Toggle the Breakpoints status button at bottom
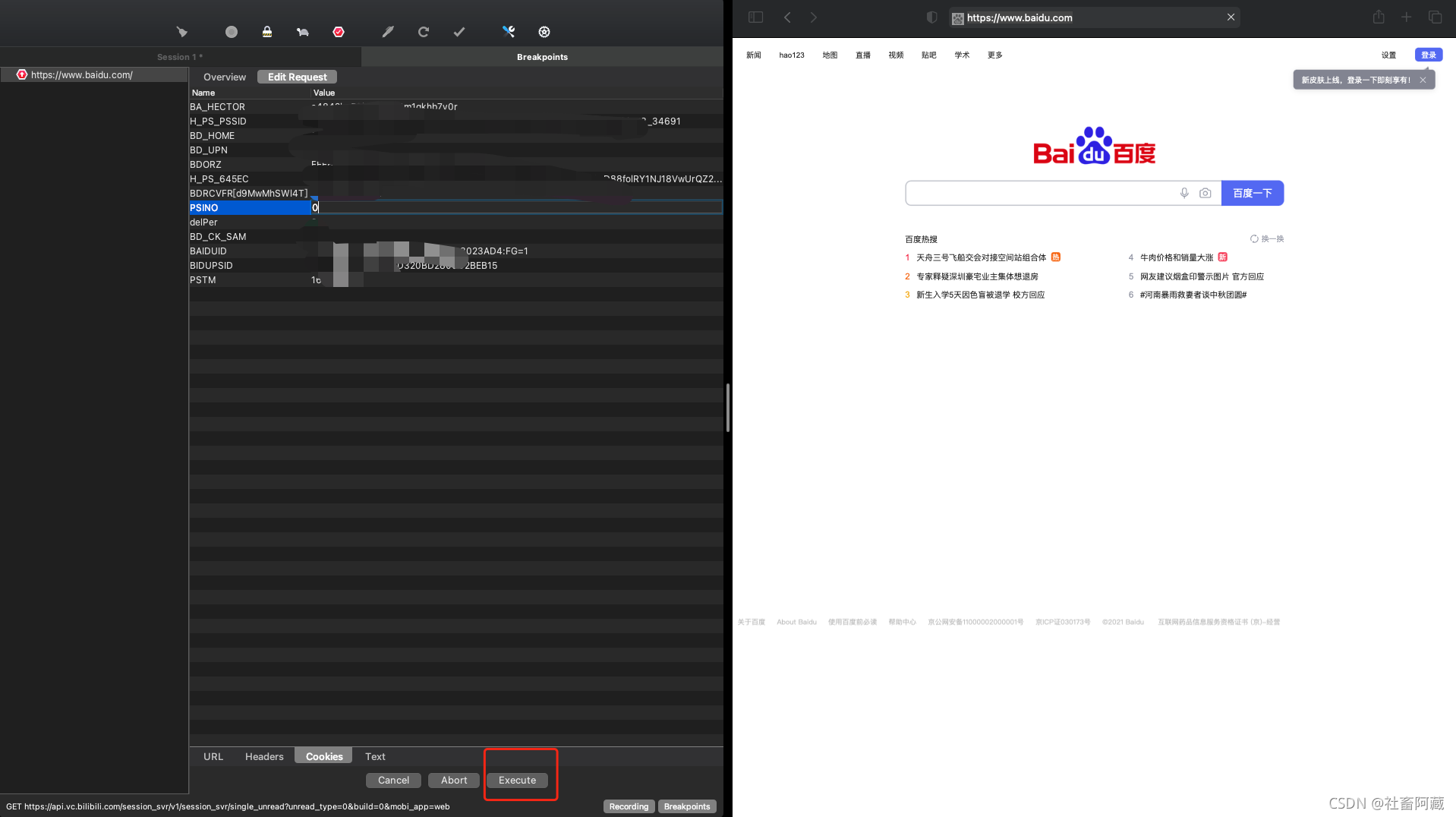This screenshot has width=1456, height=817. point(686,806)
